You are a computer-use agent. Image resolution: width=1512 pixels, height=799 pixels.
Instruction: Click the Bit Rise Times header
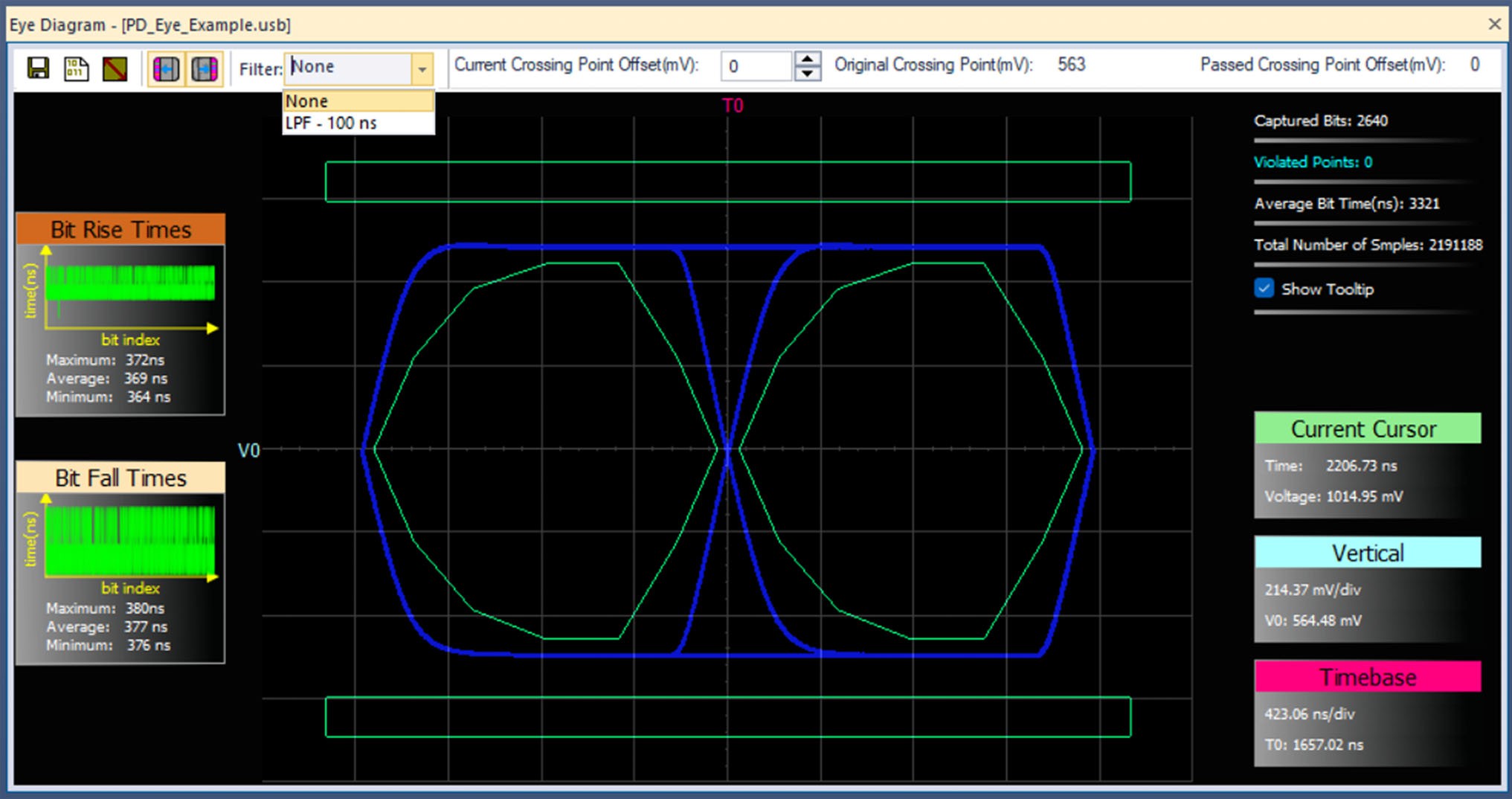tap(120, 229)
